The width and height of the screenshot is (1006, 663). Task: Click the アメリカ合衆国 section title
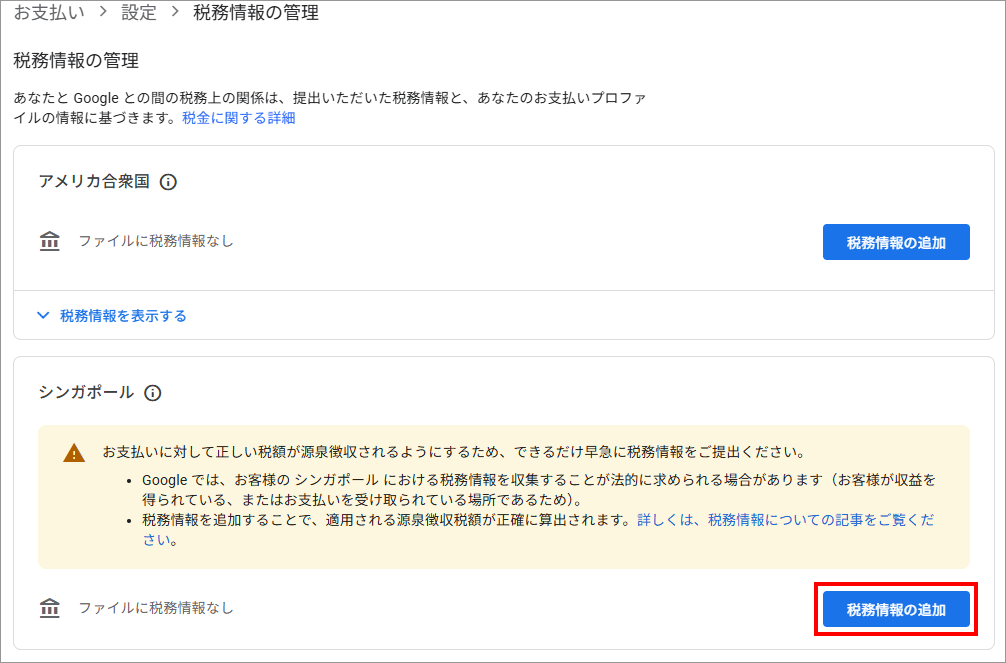[x=94, y=182]
